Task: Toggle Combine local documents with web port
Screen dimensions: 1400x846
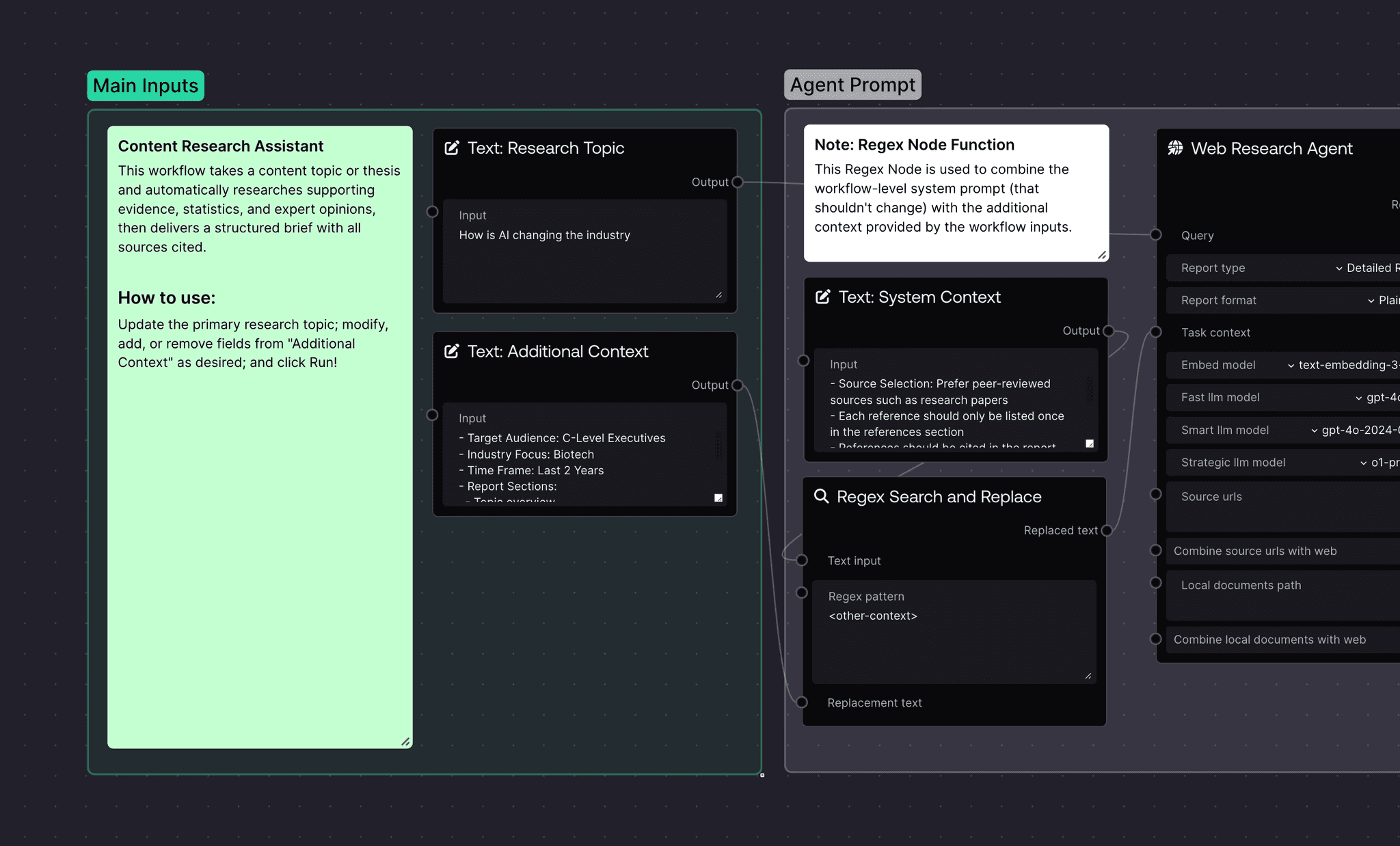Action: [x=1156, y=639]
